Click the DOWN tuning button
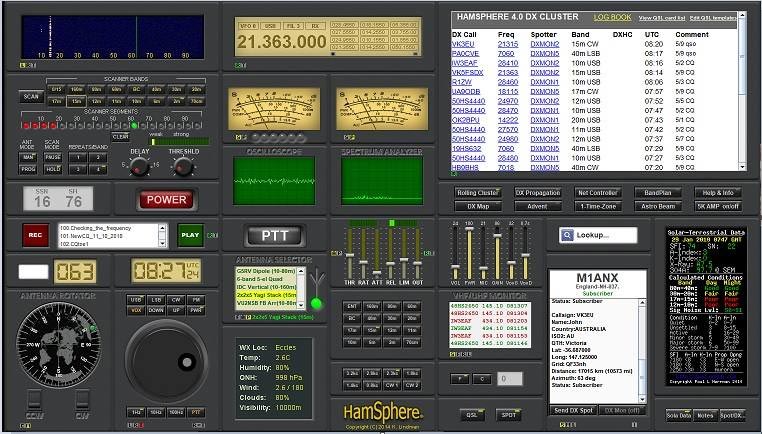Screen dimensions: 762x434 156,310
